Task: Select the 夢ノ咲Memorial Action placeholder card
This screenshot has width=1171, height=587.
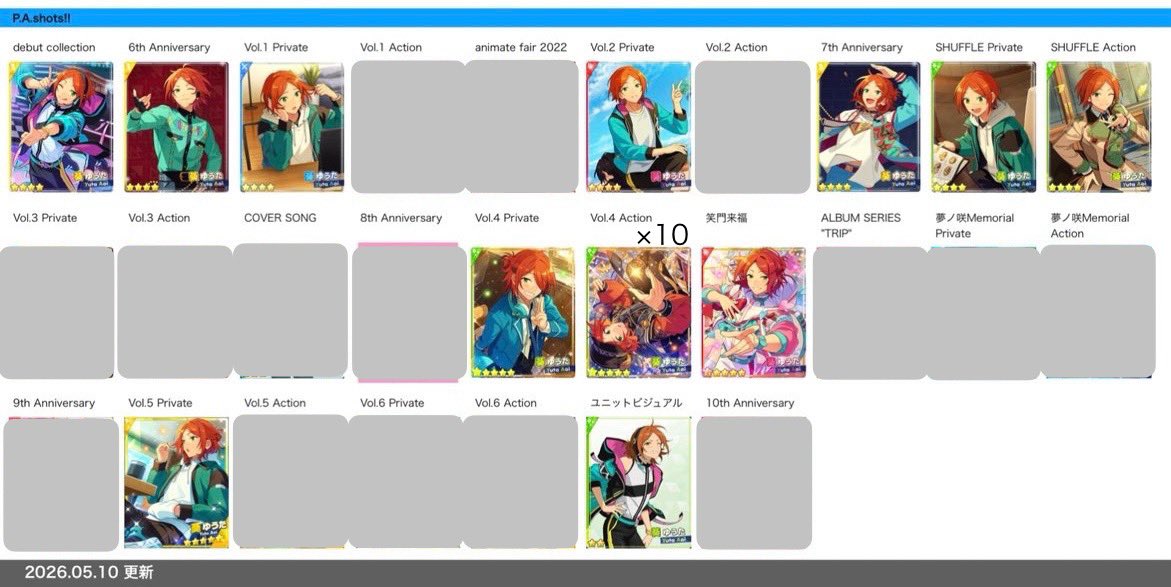Action: pyautogui.click(x=1098, y=311)
